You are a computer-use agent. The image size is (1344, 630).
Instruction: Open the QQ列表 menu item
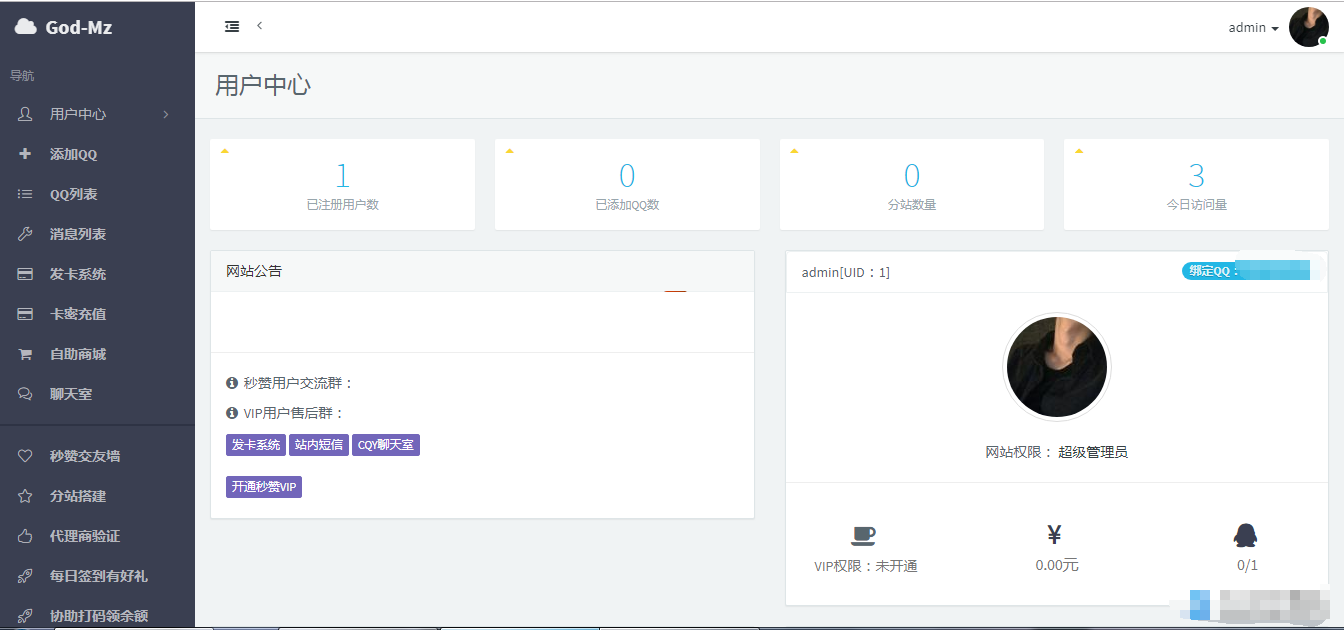point(74,194)
